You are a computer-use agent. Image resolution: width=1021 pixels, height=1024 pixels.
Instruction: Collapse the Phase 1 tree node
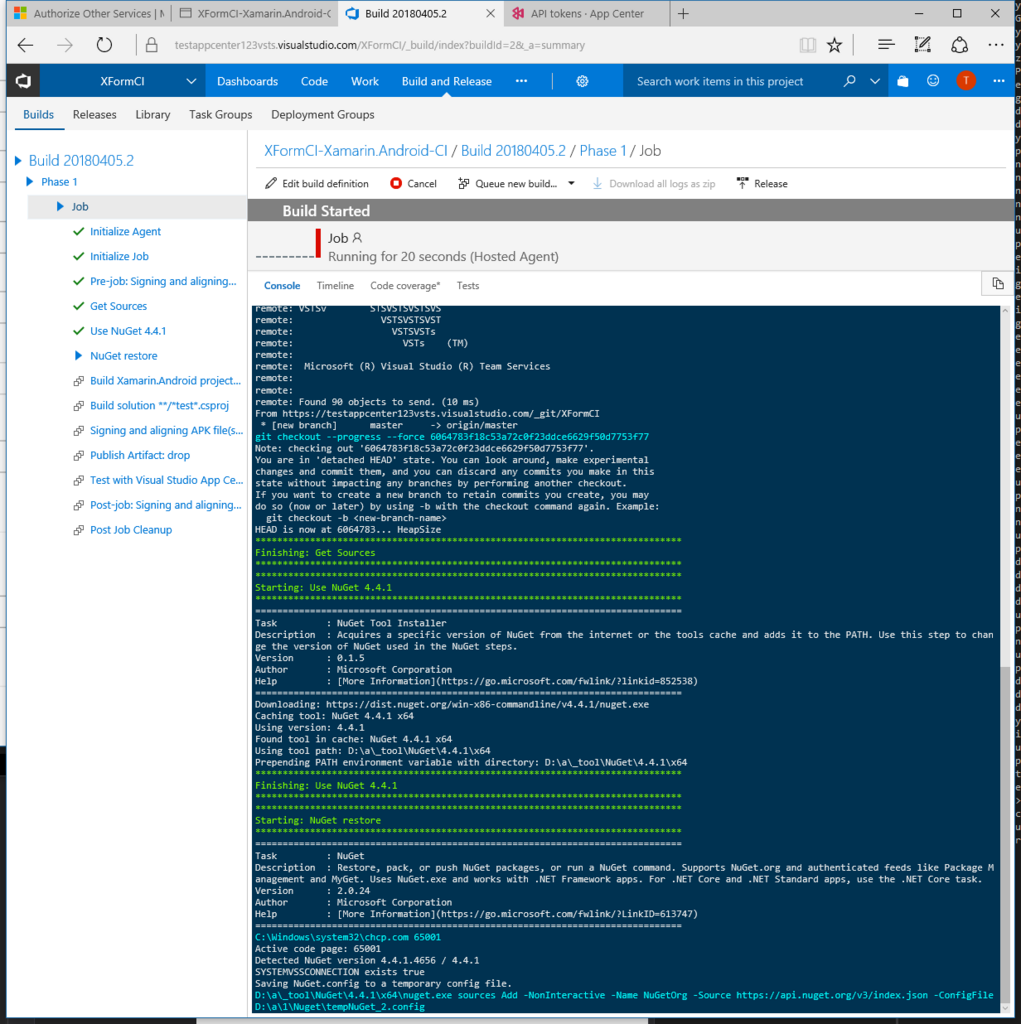coord(29,182)
